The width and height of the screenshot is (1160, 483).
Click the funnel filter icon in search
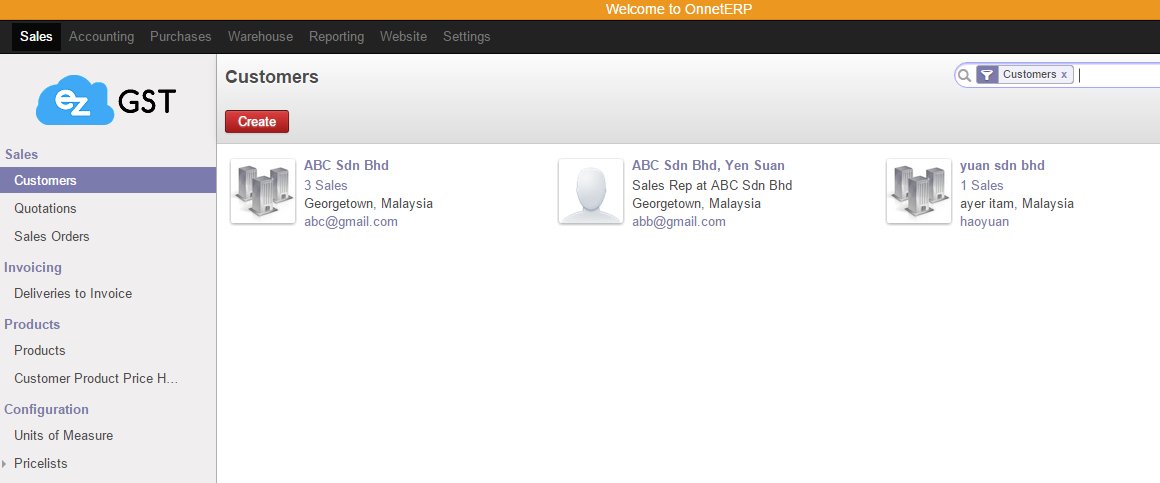click(987, 75)
